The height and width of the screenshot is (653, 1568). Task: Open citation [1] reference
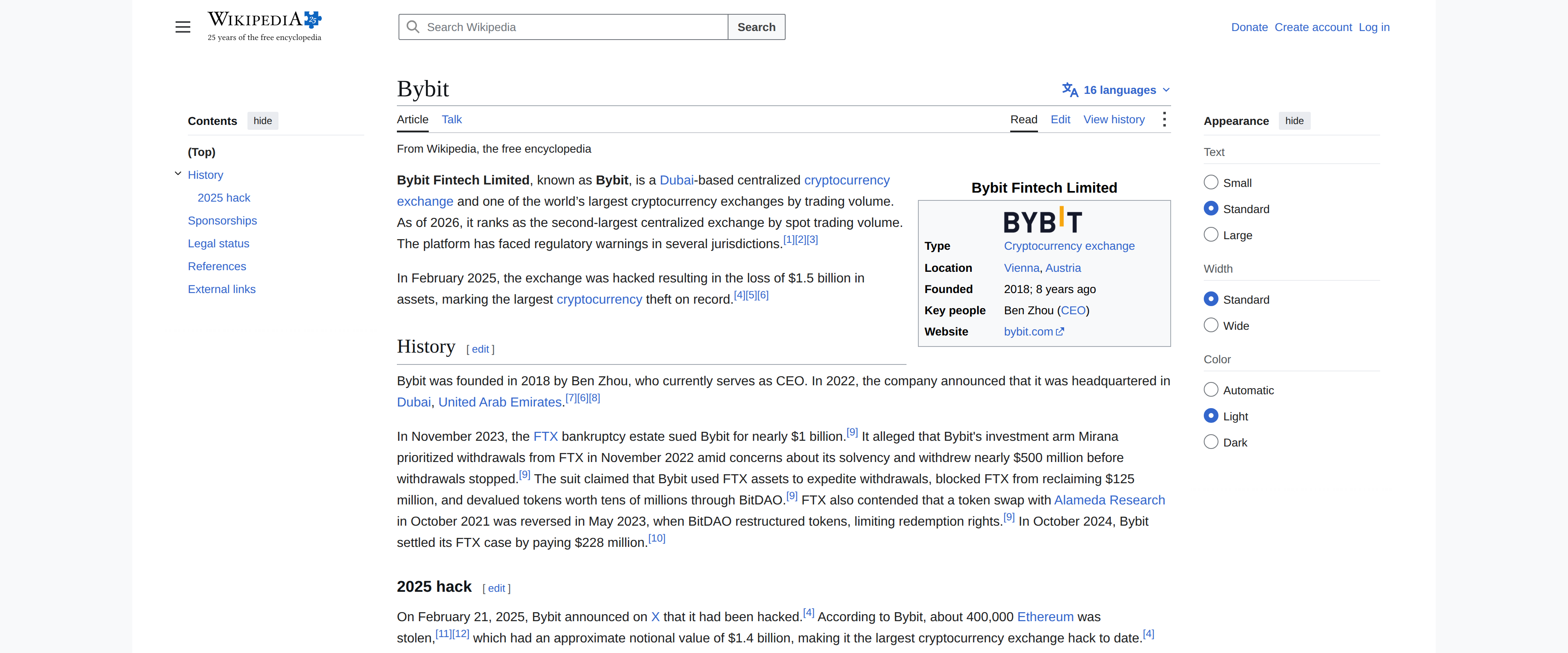(x=788, y=240)
